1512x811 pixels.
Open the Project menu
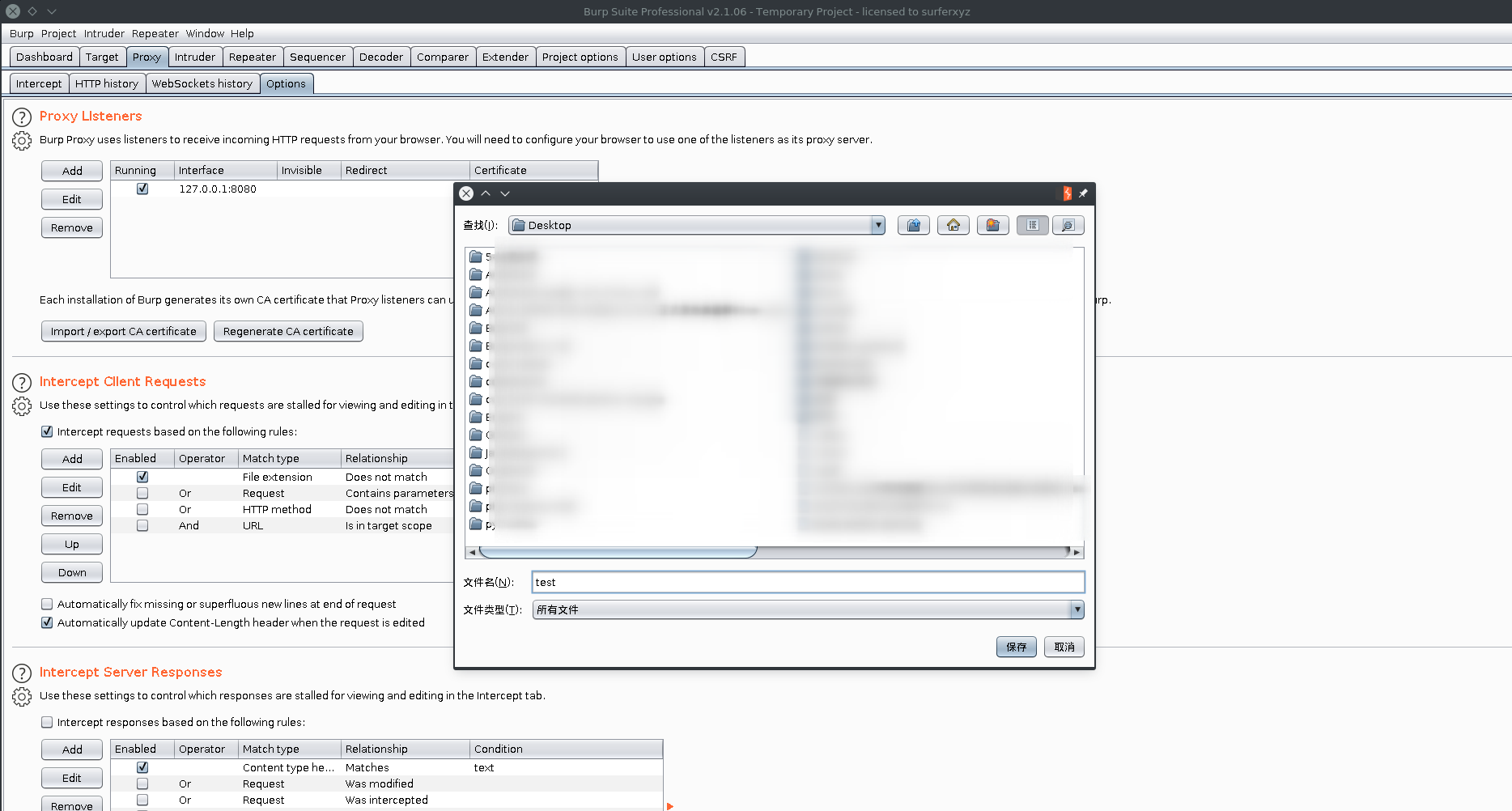[58, 33]
